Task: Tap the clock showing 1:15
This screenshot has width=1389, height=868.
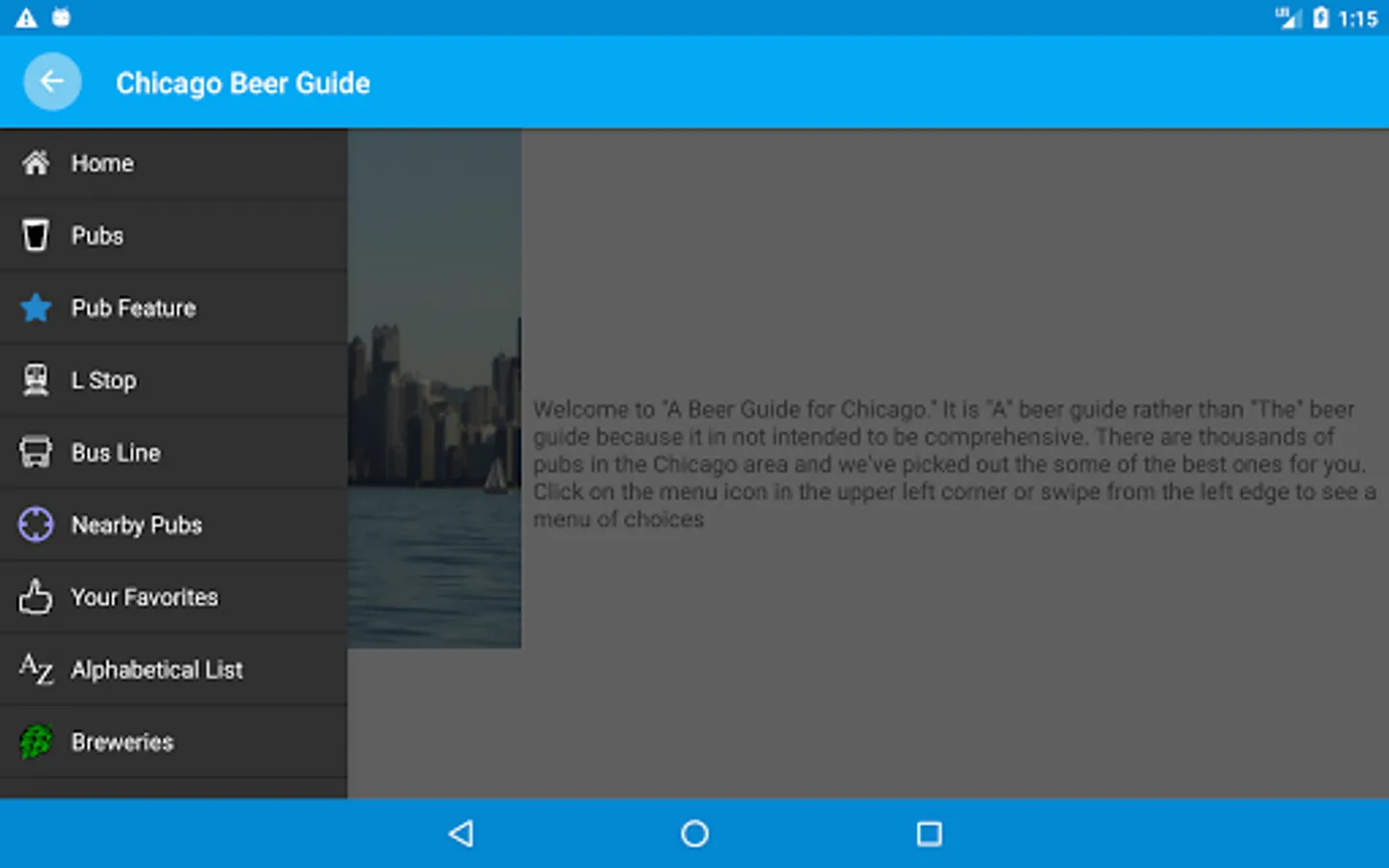Action: click(1358, 18)
